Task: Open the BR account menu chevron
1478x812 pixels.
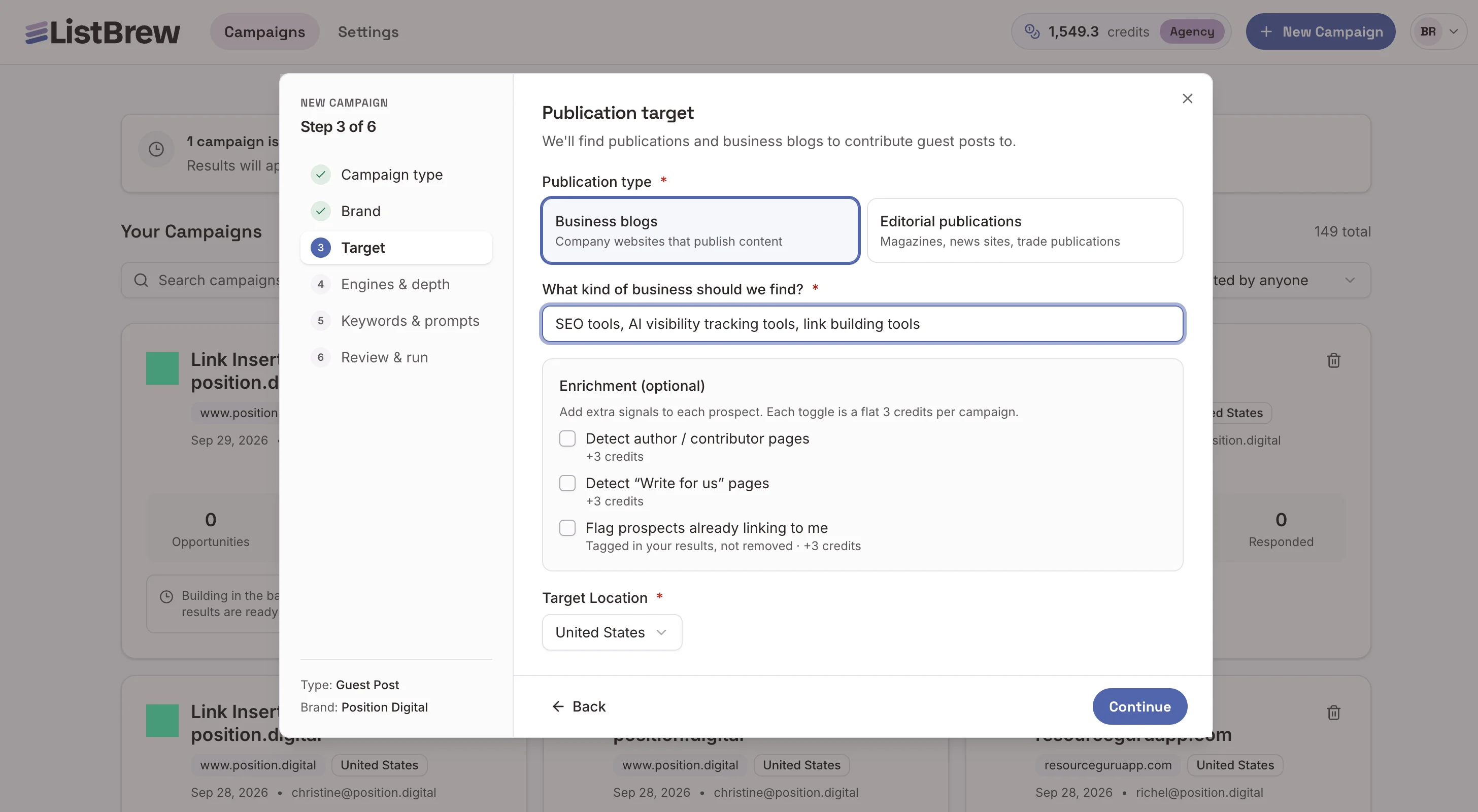Action: pos(1453,31)
